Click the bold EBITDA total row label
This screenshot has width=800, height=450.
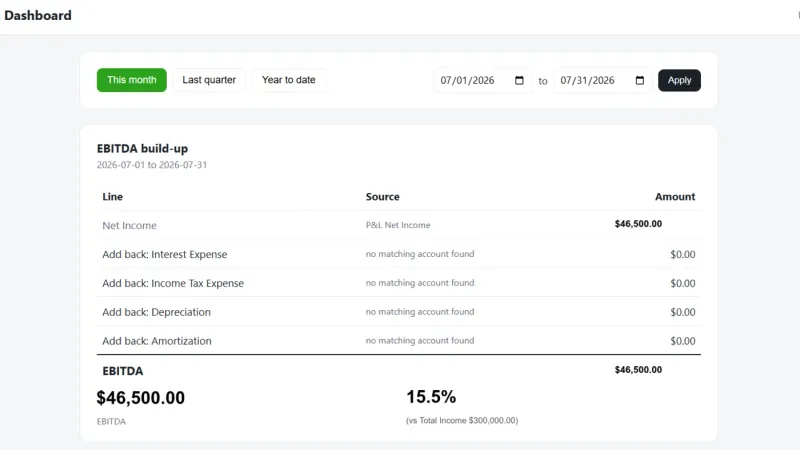[x=122, y=371]
